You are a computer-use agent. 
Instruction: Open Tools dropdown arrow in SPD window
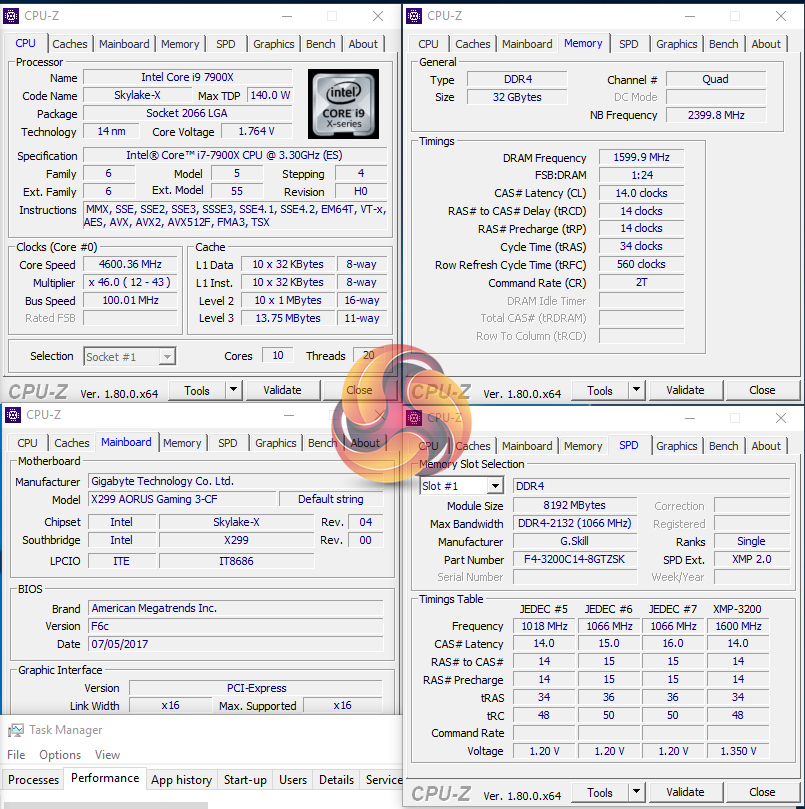pyautogui.click(x=636, y=792)
